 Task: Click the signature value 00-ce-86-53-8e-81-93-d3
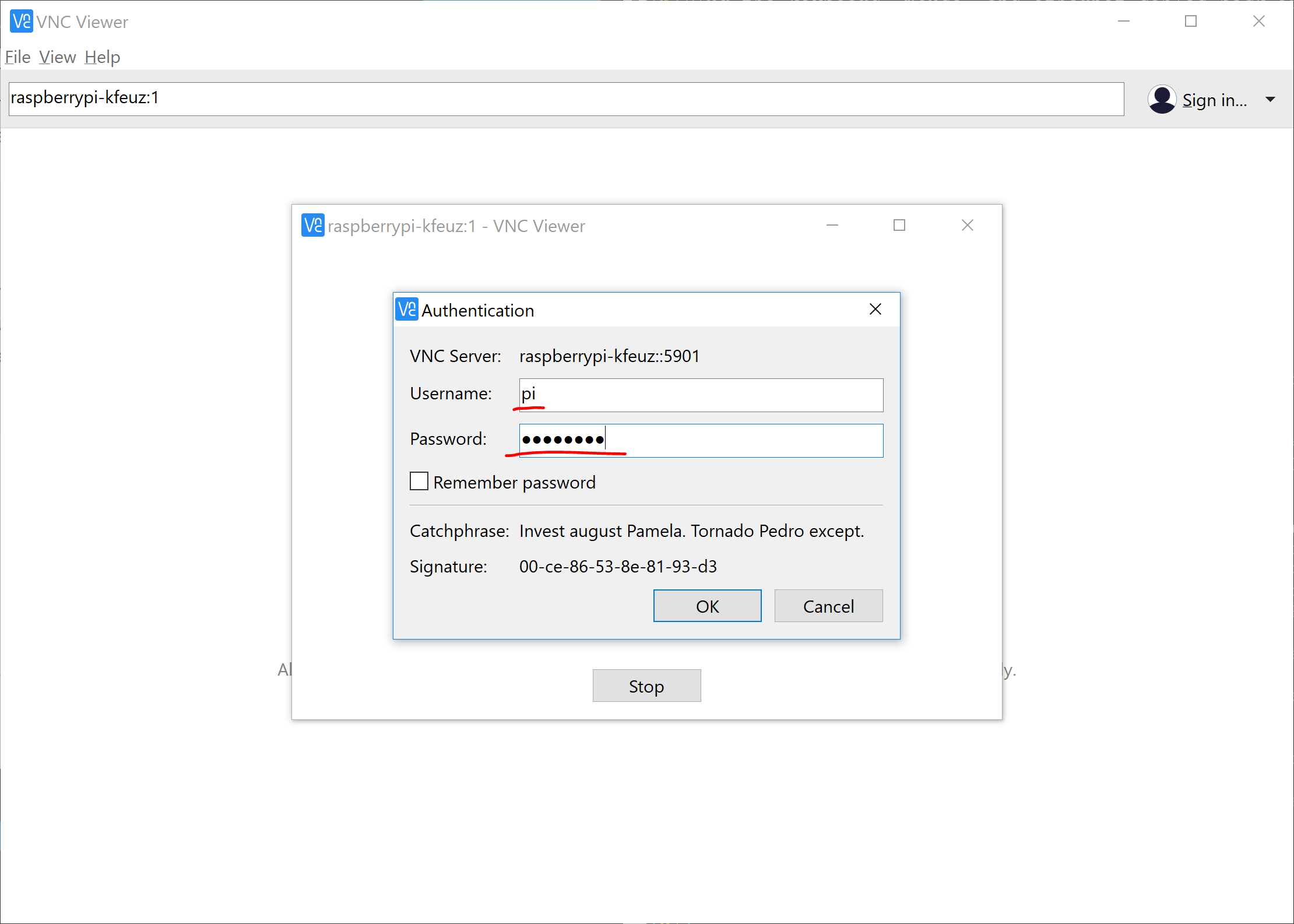618,566
